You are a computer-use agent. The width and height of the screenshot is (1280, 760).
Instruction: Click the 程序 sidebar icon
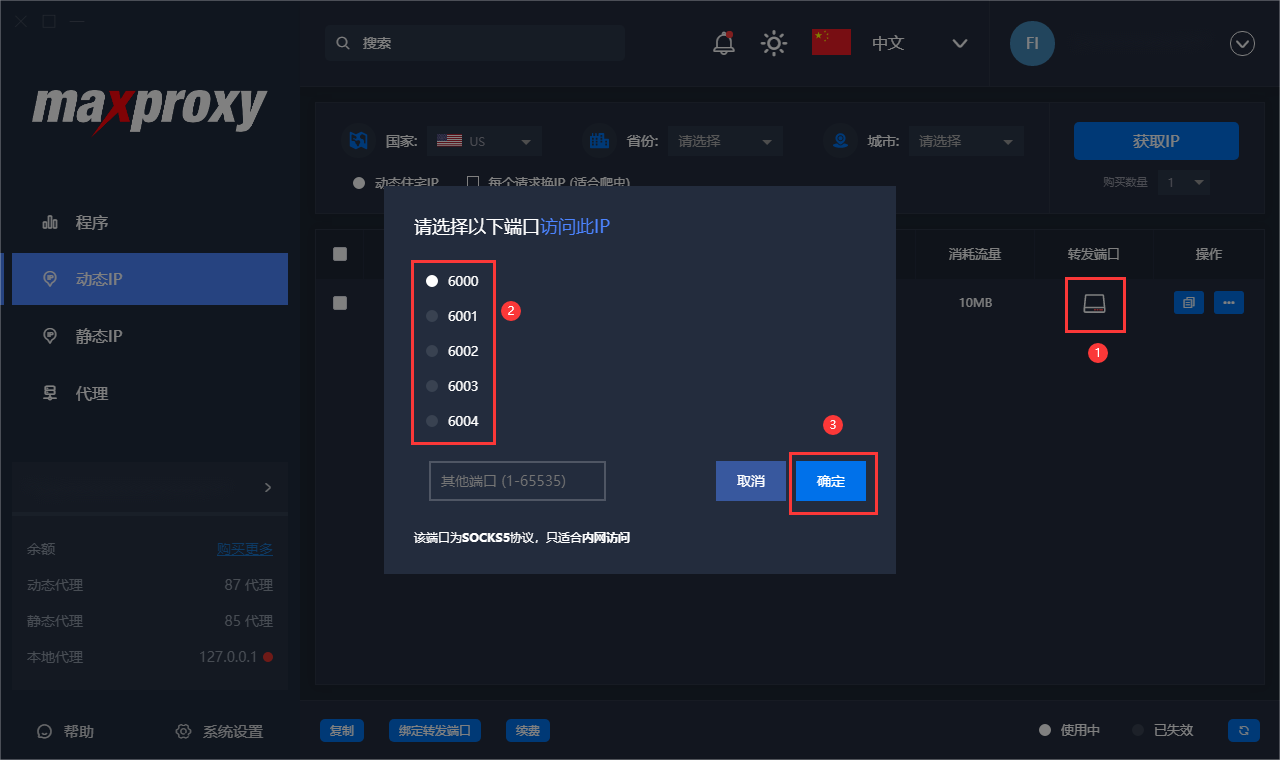tap(50, 222)
